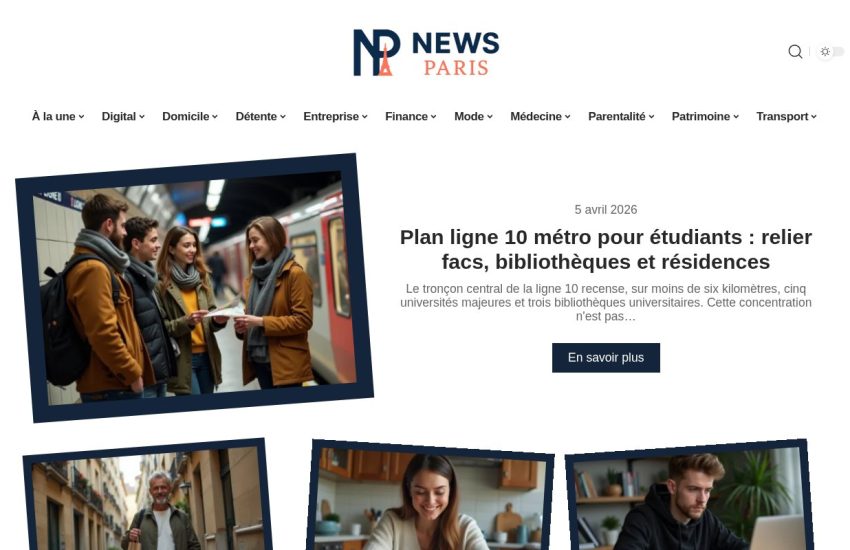
Task: Open the Finance category
Action: (410, 117)
